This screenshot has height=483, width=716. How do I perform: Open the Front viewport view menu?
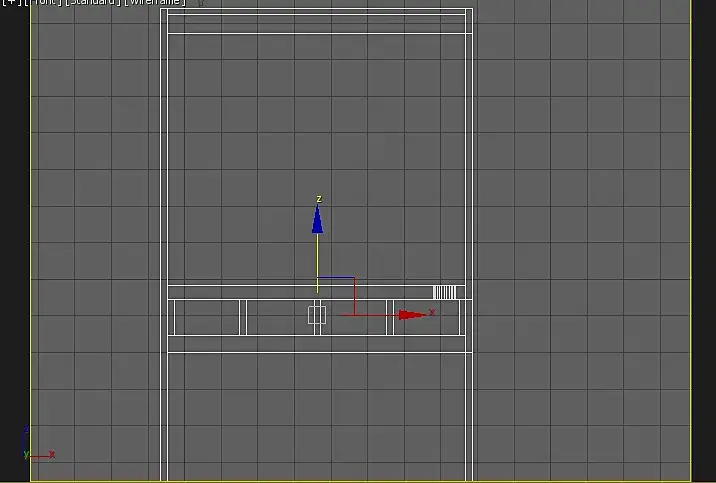tap(44, 2)
